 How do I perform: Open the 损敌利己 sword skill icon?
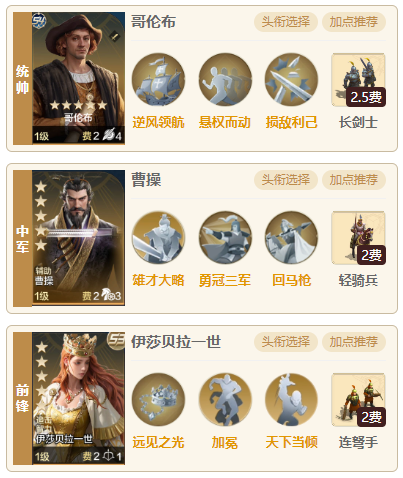coord(291,80)
